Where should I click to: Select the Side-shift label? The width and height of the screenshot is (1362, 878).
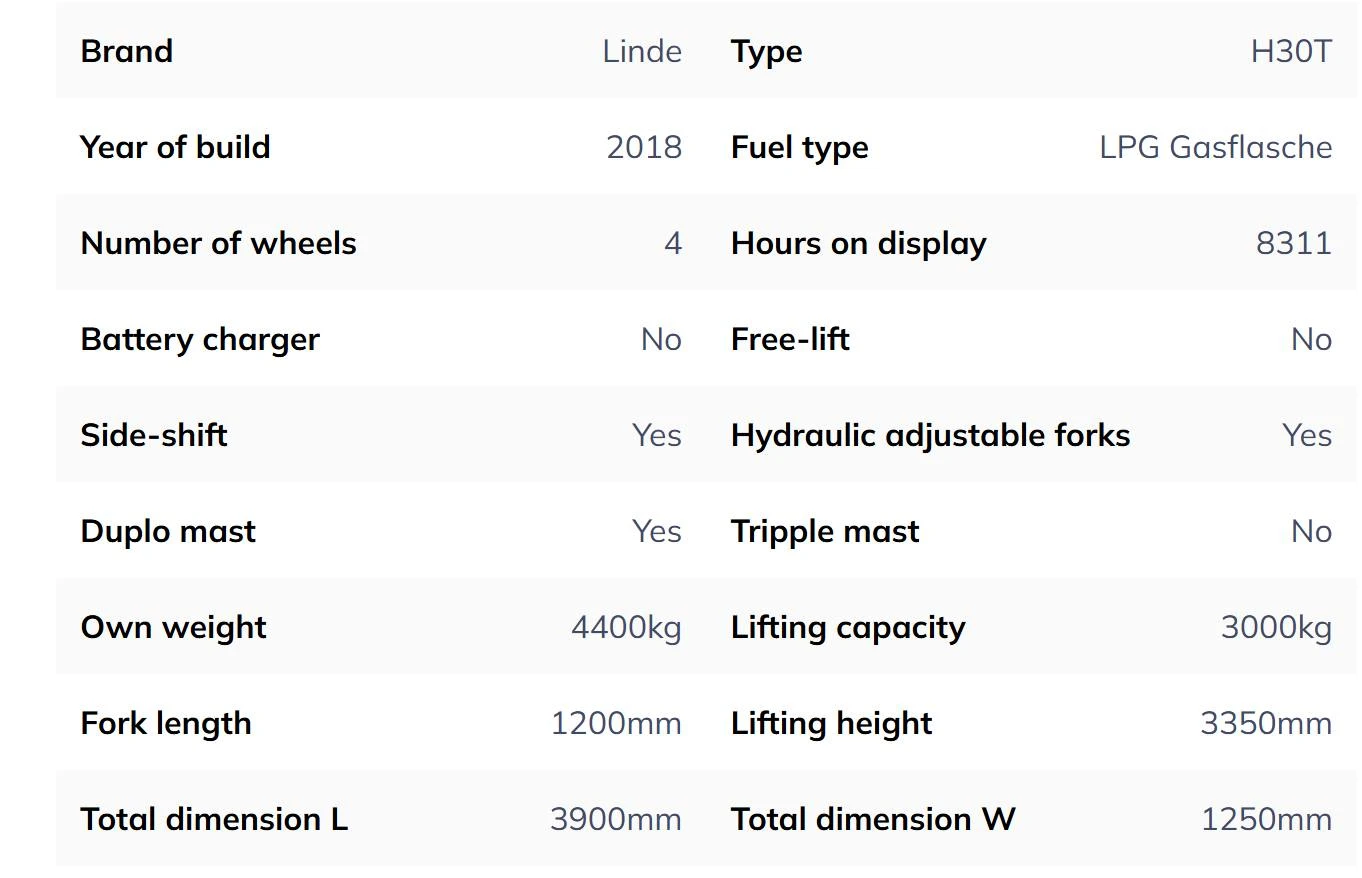coord(154,435)
